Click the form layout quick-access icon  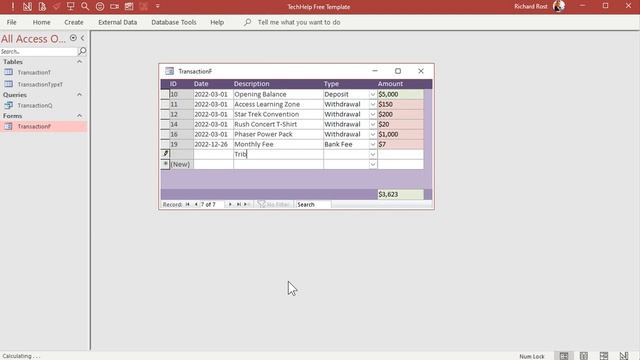tap(129, 6)
